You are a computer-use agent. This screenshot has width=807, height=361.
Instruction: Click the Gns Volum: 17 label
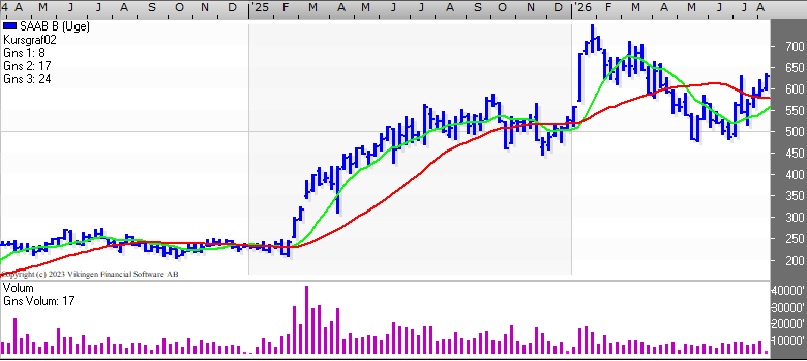coord(39,301)
